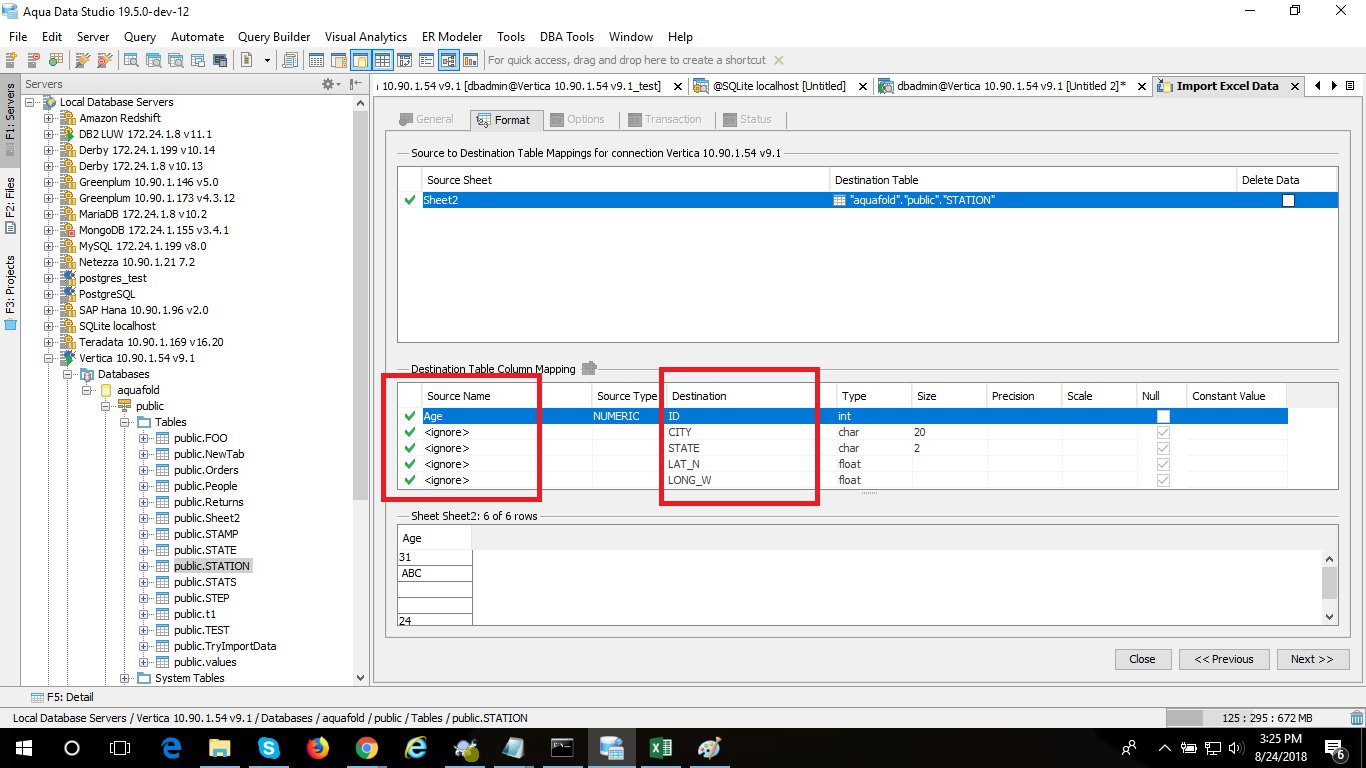
Task: Dismiss the quick access shortcut bar with its X
Action: (x=779, y=60)
